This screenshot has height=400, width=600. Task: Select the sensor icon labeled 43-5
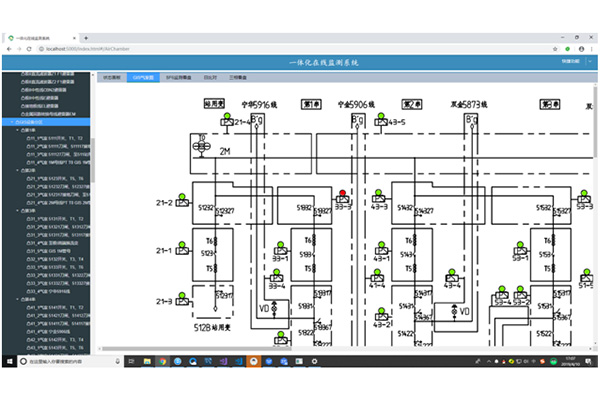tap(378, 122)
